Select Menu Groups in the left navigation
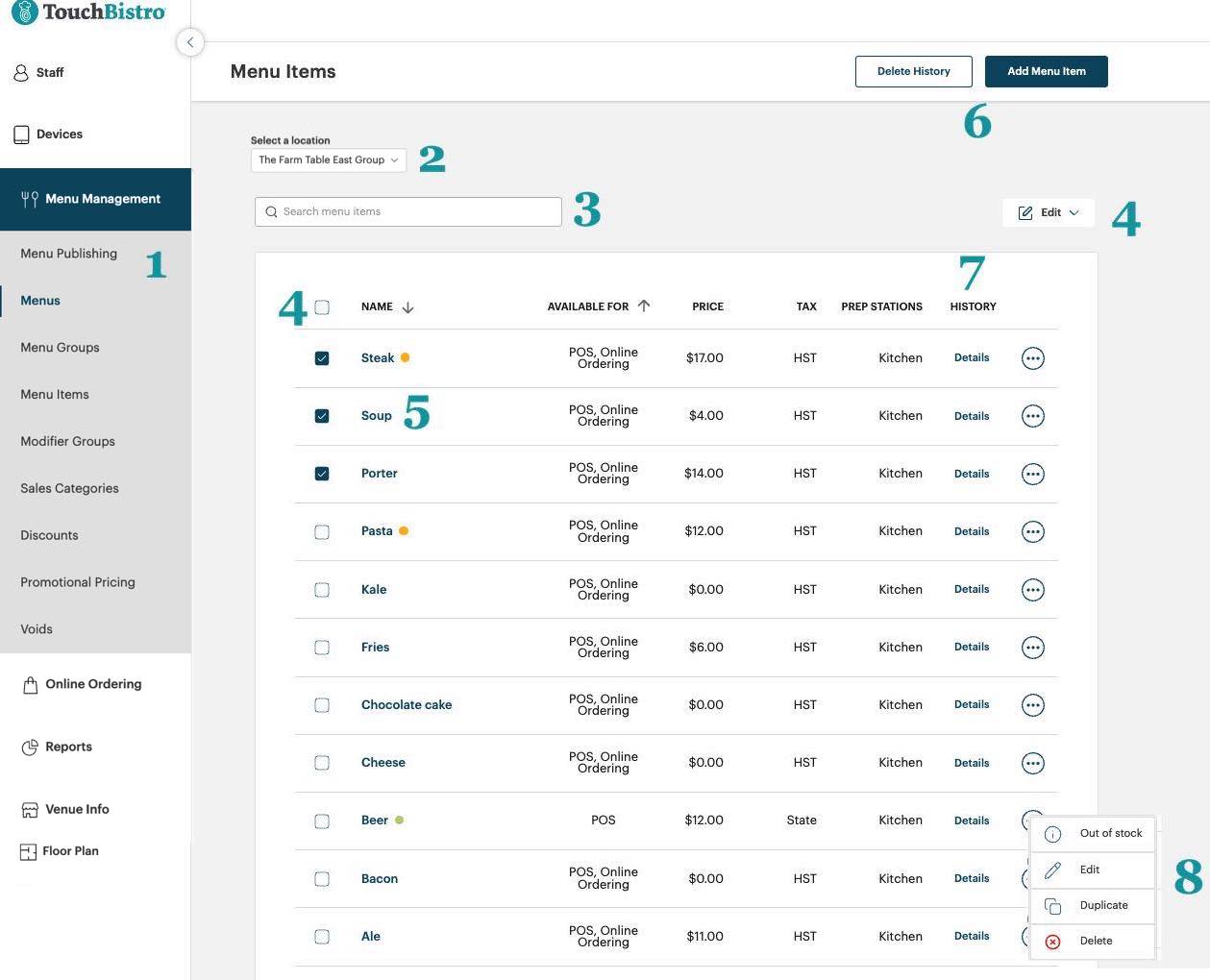Image resolution: width=1210 pixels, height=980 pixels. point(60,347)
